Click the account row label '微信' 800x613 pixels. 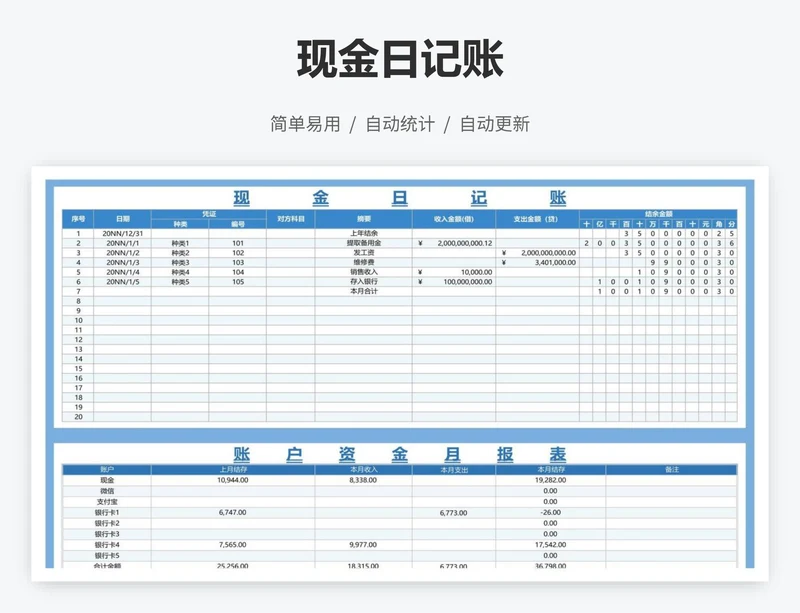point(107,491)
